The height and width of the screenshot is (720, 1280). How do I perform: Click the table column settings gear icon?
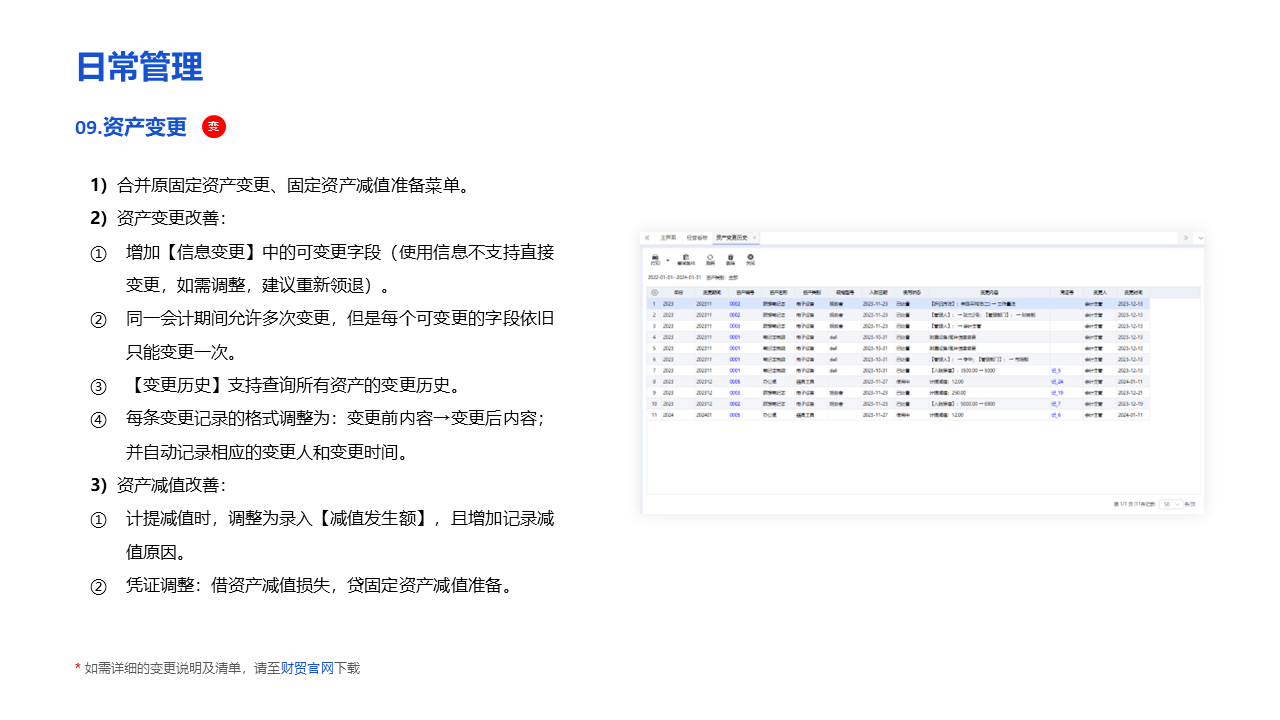pos(654,292)
